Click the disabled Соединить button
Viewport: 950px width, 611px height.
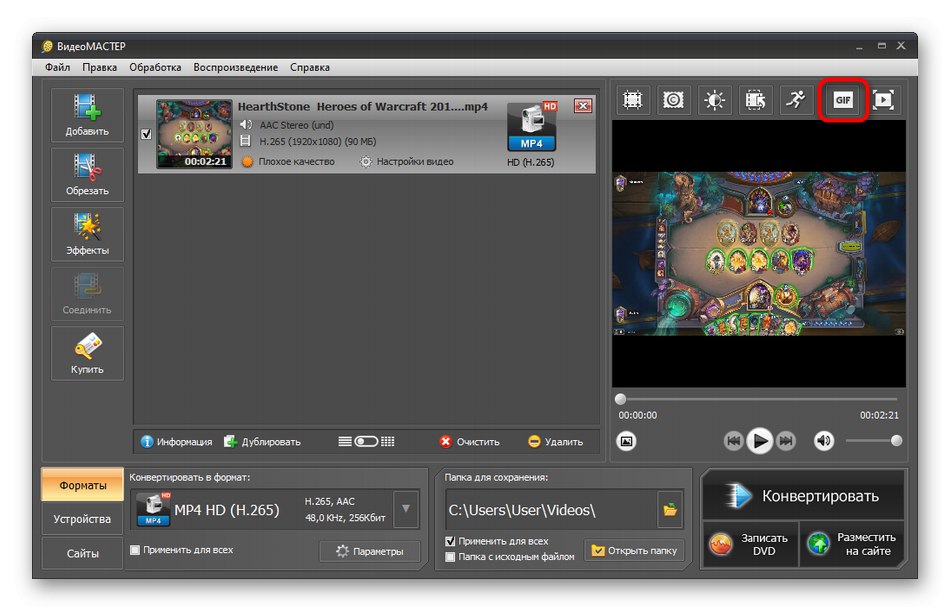click(x=87, y=294)
